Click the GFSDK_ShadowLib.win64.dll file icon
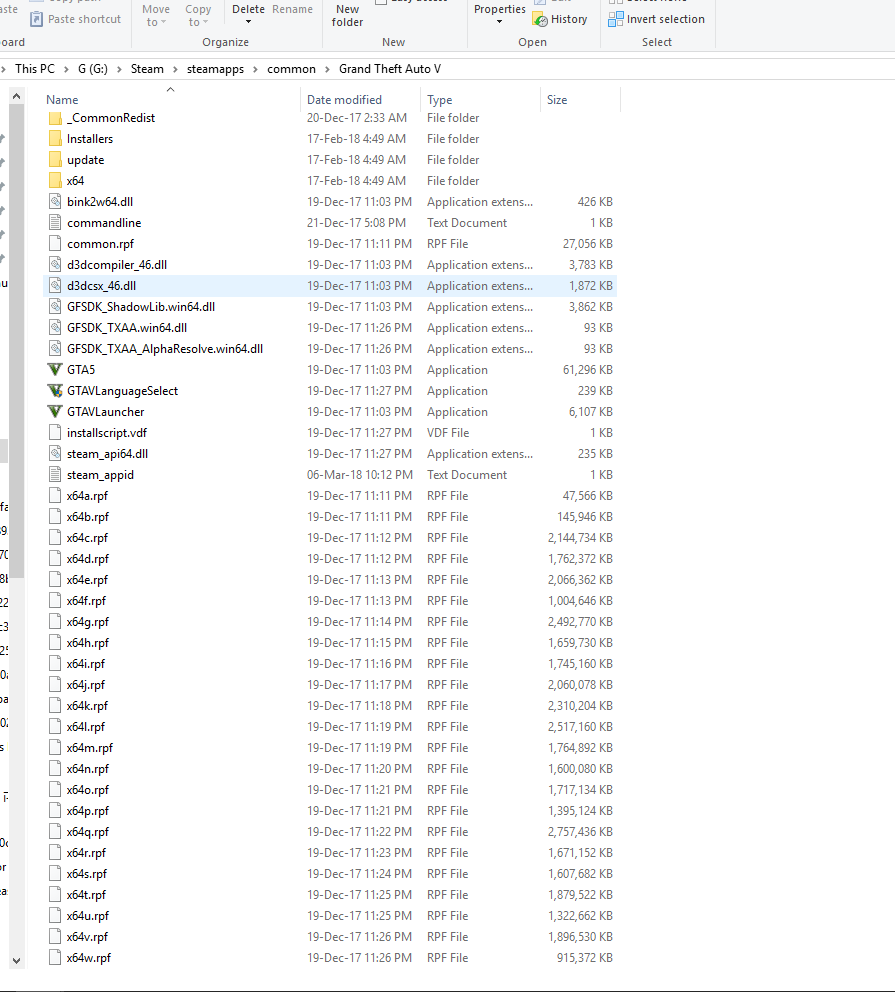This screenshot has height=992, width=895. 55,307
